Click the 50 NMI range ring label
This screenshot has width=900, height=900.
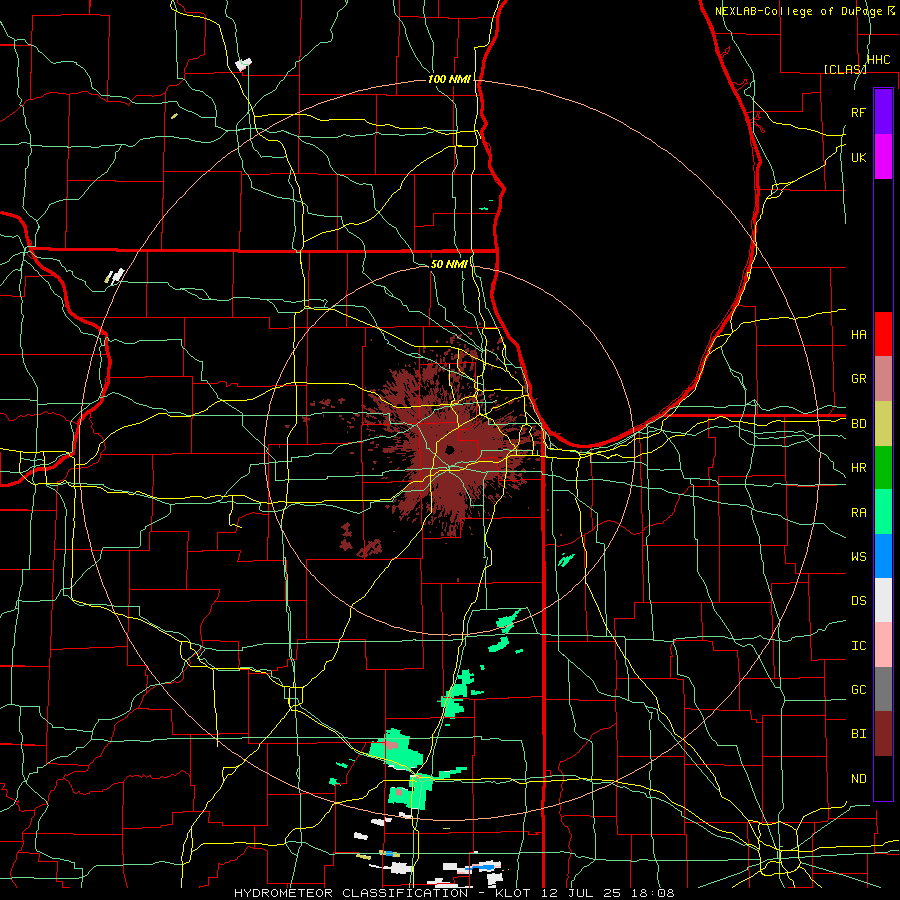pyautogui.click(x=449, y=264)
